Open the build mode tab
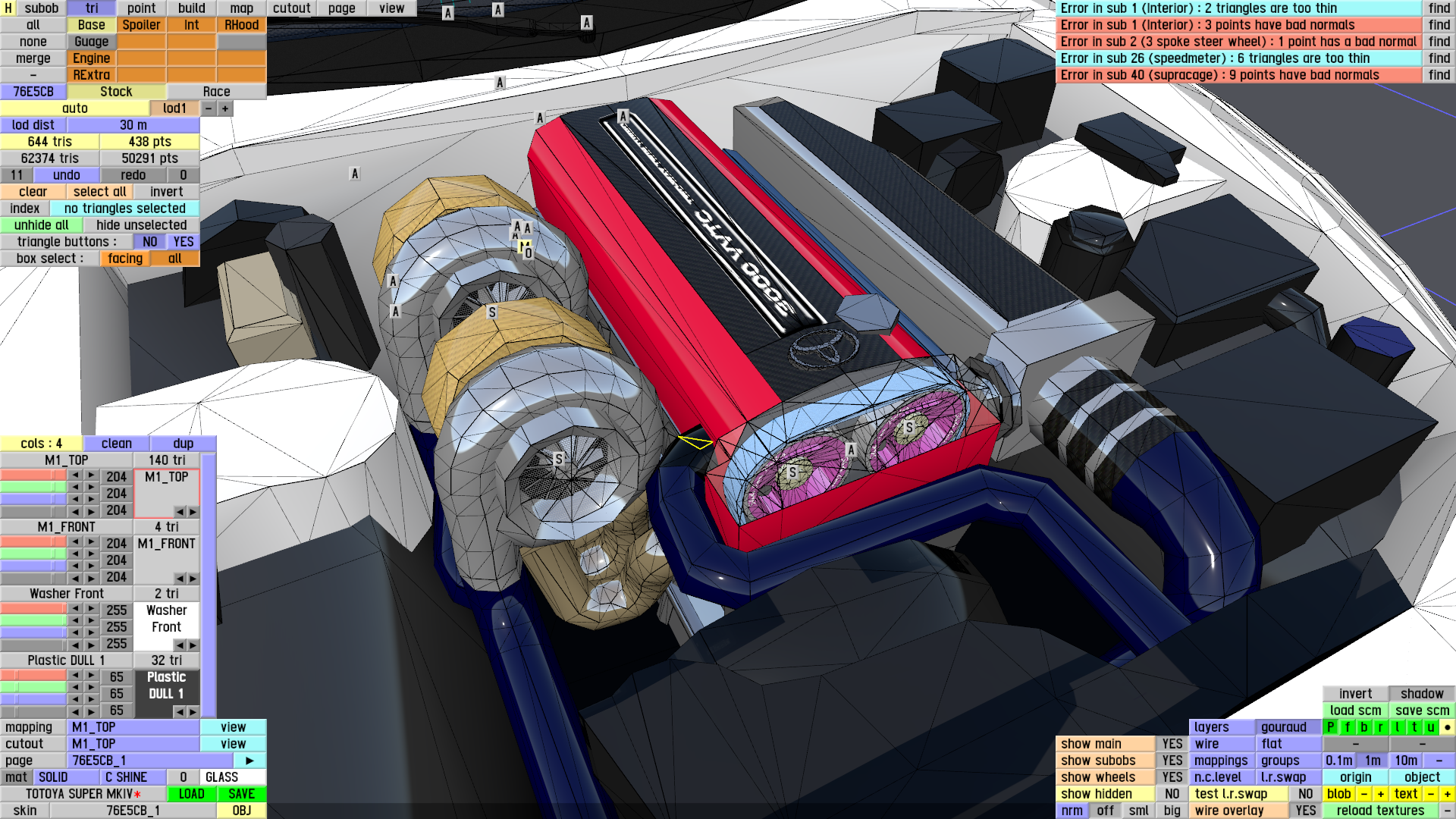Screen dimensions: 1456x819 pyautogui.click(x=191, y=8)
